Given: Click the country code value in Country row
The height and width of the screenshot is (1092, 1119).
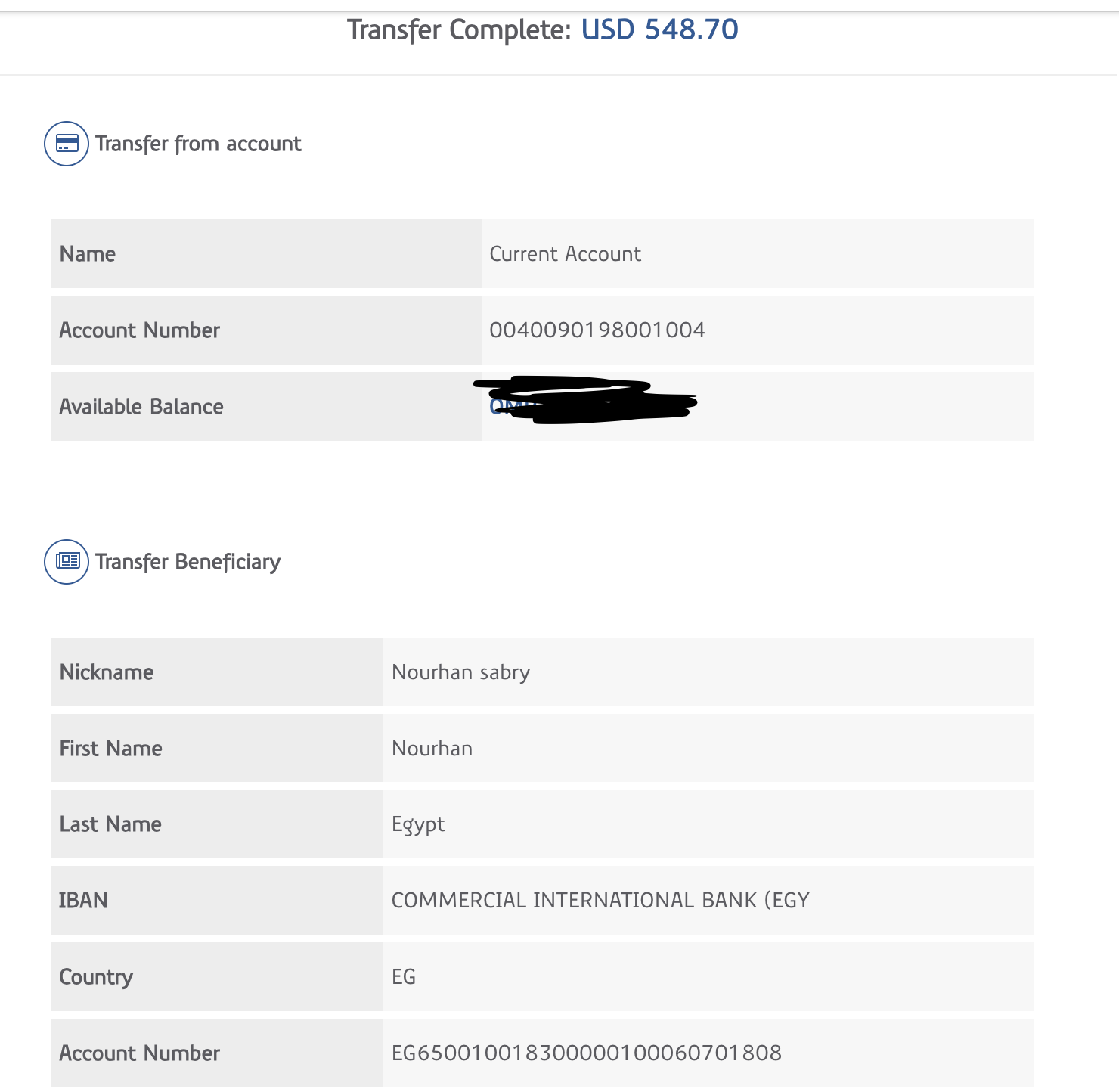Looking at the screenshot, I should pyautogui.click(x=404, y=977).
